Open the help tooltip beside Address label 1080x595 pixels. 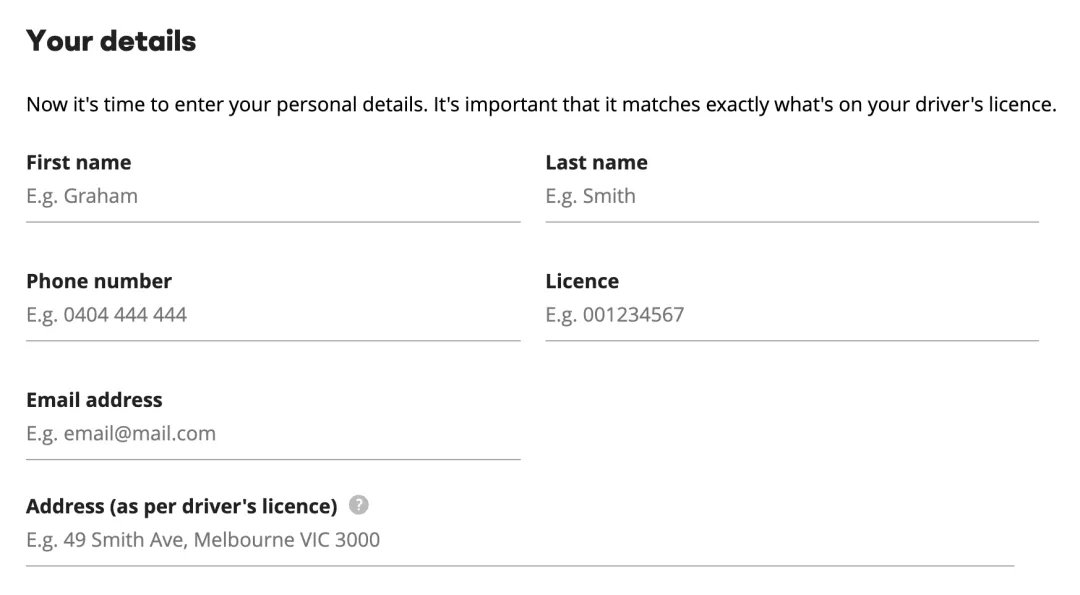pyautogui.click(x=358, y=505)
